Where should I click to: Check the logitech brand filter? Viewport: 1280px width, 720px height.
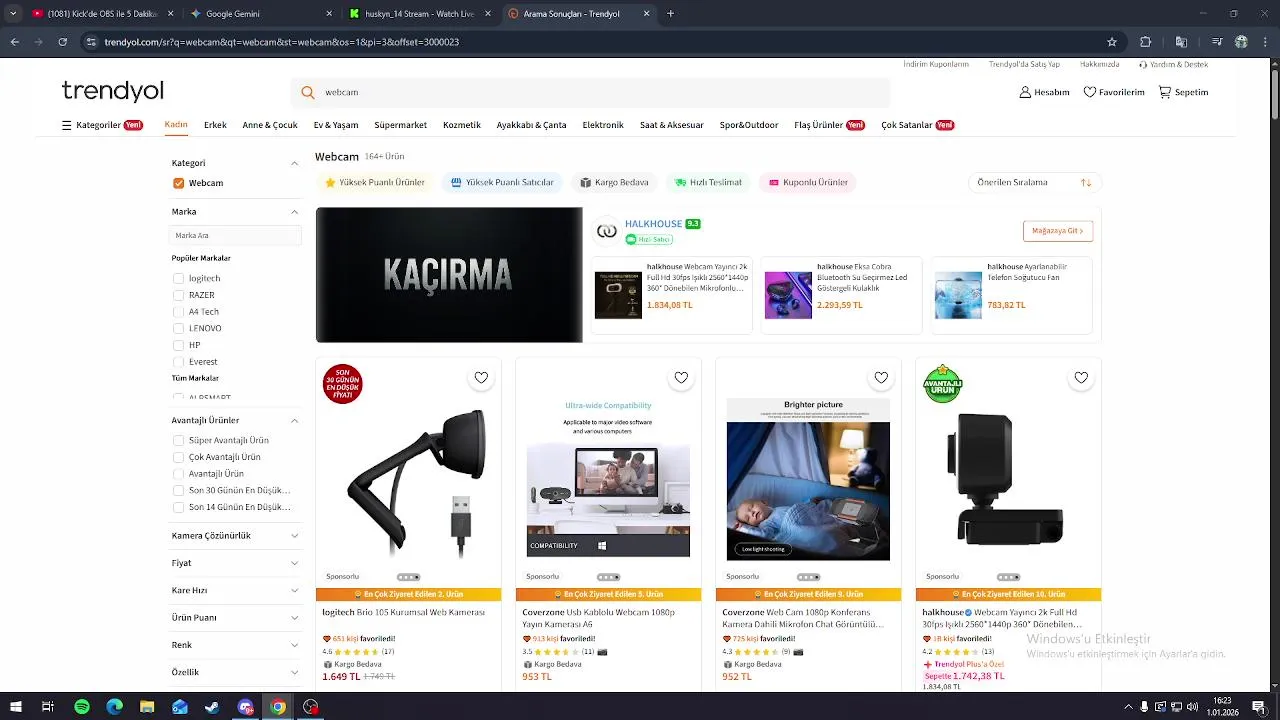pos(178,279)
